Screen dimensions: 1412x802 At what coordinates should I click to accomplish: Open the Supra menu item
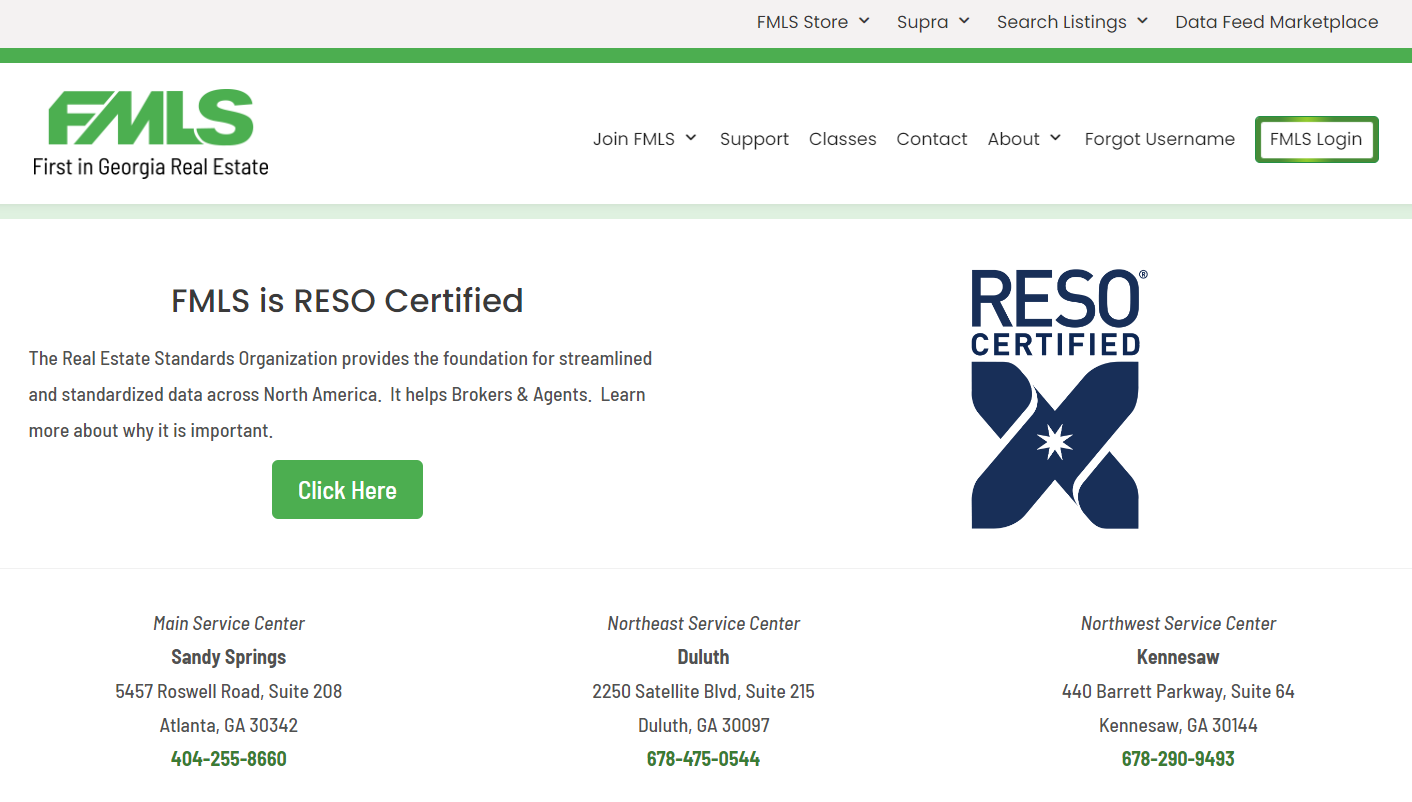click(x=922, y=22)
